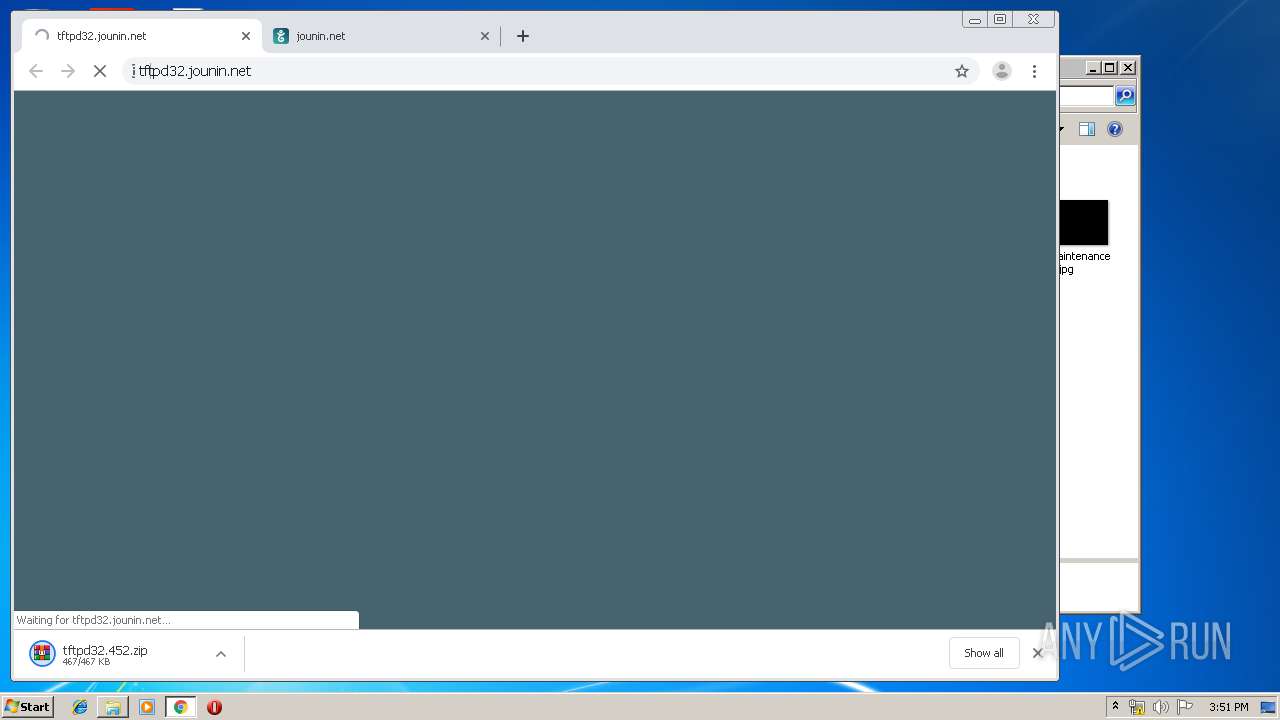Bookmark this page with the star
1280x720 pixels.
[x=962, y=71]
